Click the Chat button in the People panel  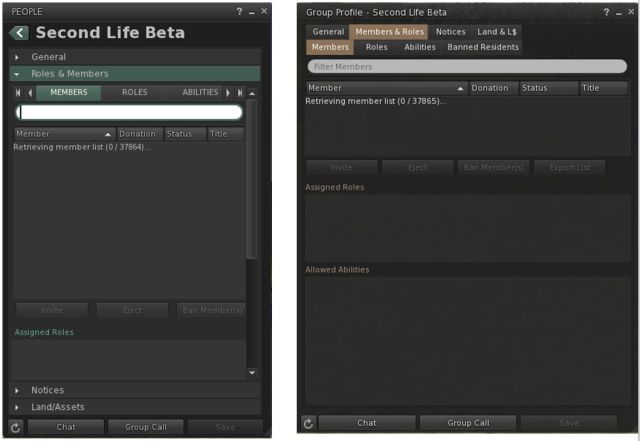(x=66, y=427)
